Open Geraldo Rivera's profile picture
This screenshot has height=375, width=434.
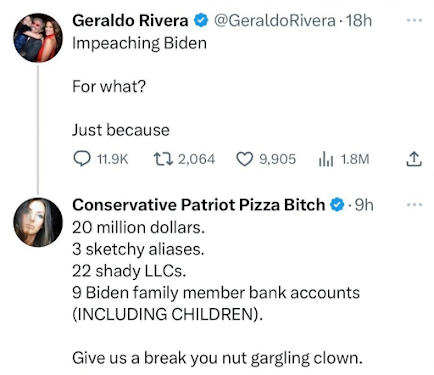coord(38,38)
